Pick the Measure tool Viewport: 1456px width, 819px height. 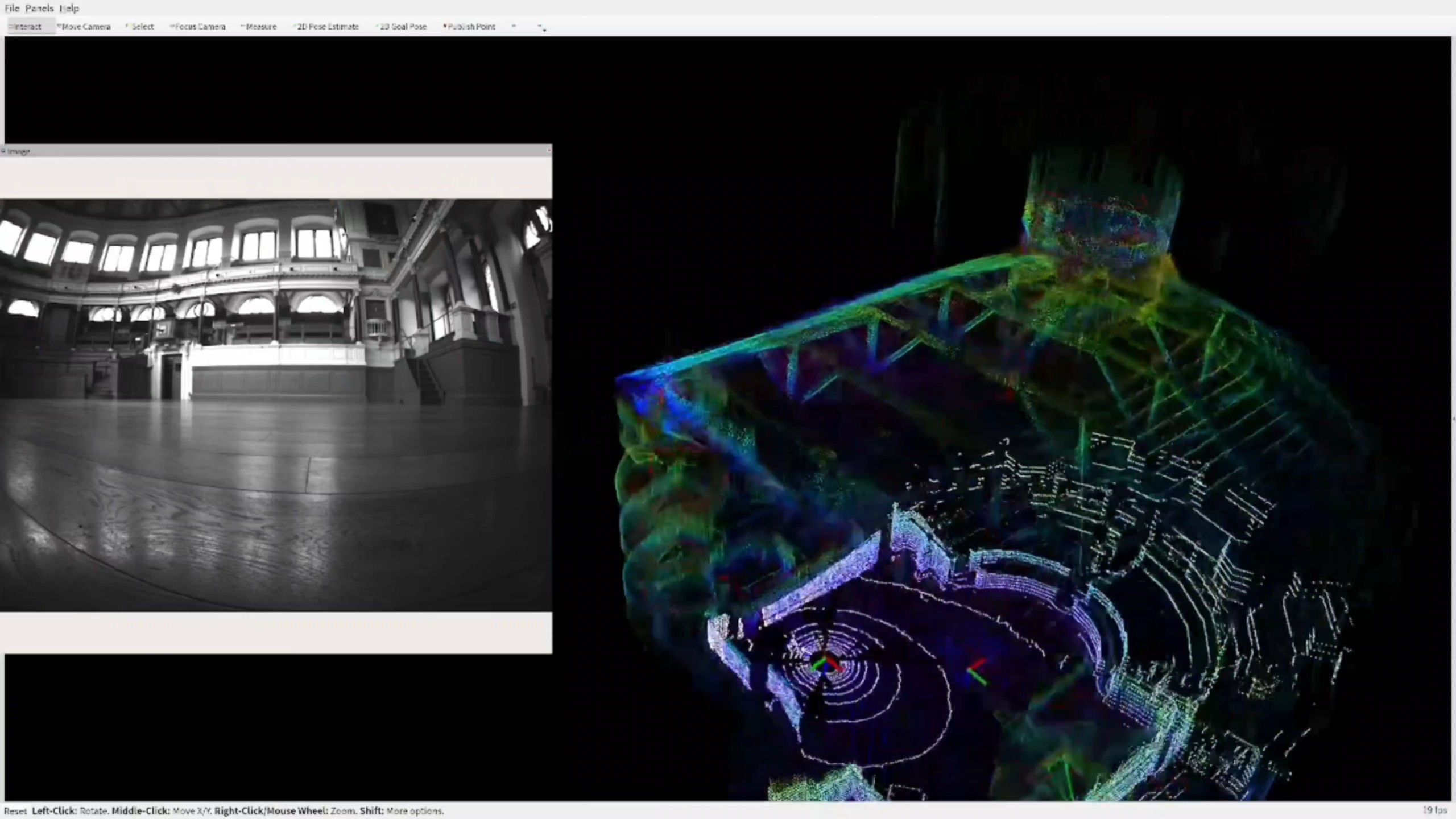click(x=259, y=27)
